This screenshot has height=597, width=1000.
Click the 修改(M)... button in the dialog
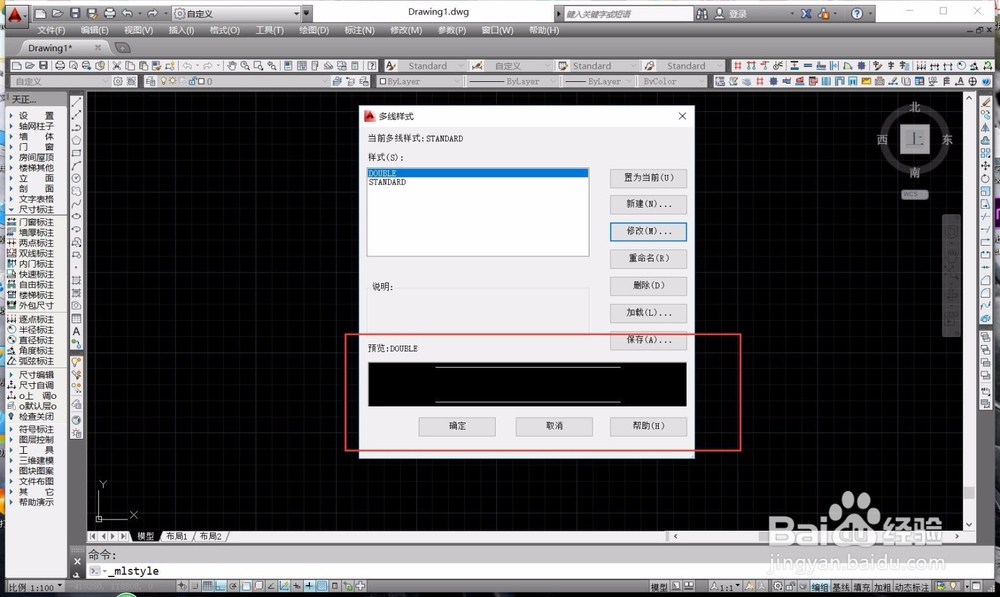click(x=648, y=231)
